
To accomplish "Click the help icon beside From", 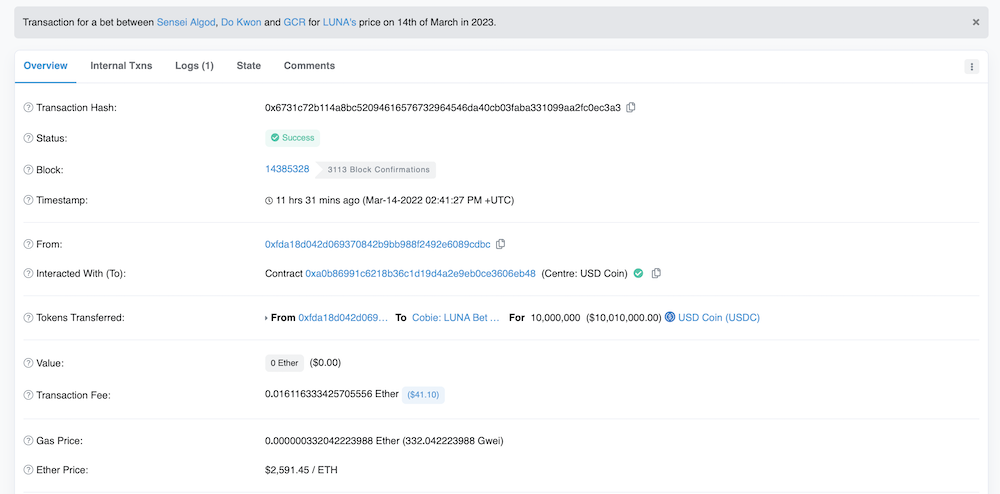I will tap(28, 244).
